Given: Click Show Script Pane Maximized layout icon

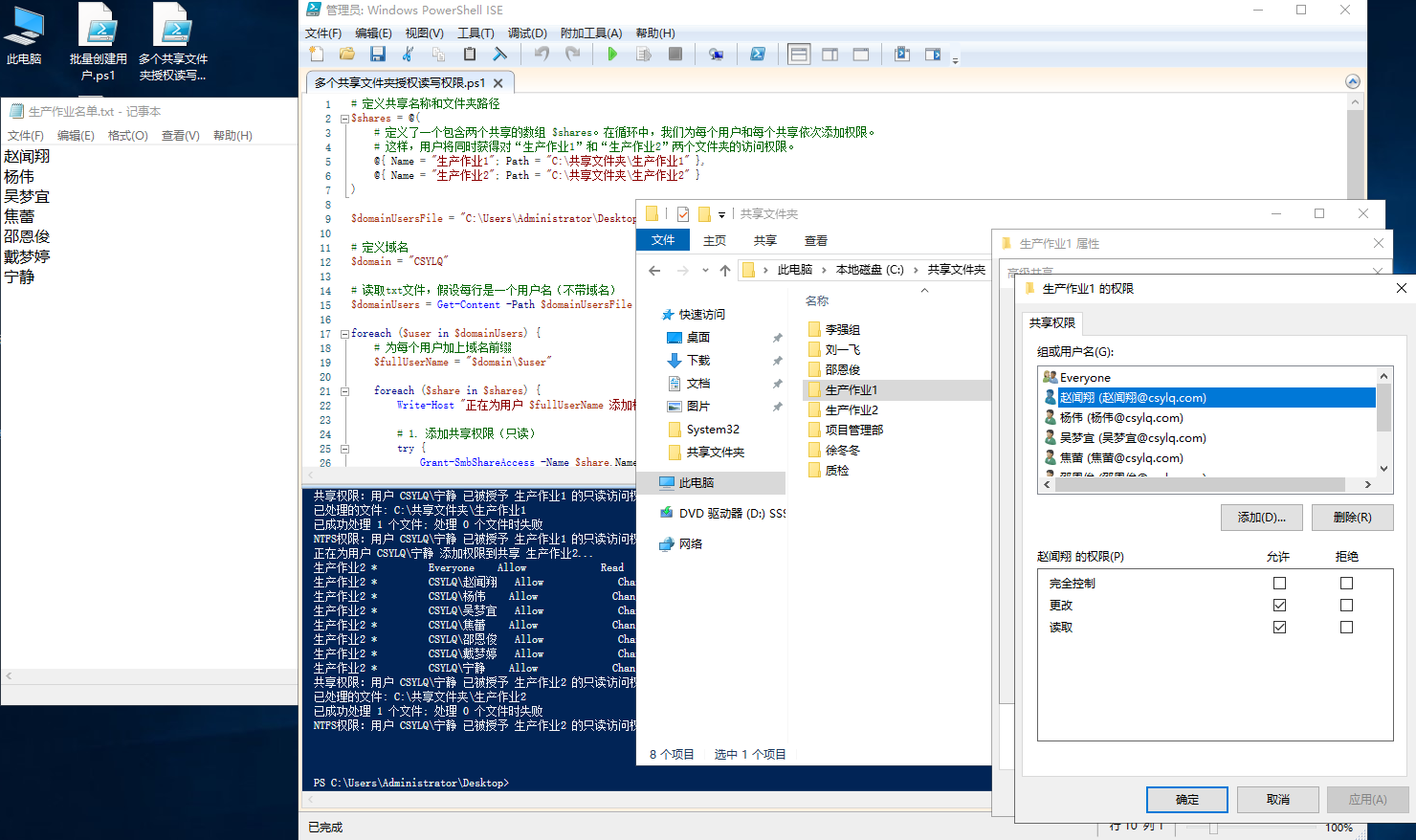Looking at the screenshot, I should [861, 55].
